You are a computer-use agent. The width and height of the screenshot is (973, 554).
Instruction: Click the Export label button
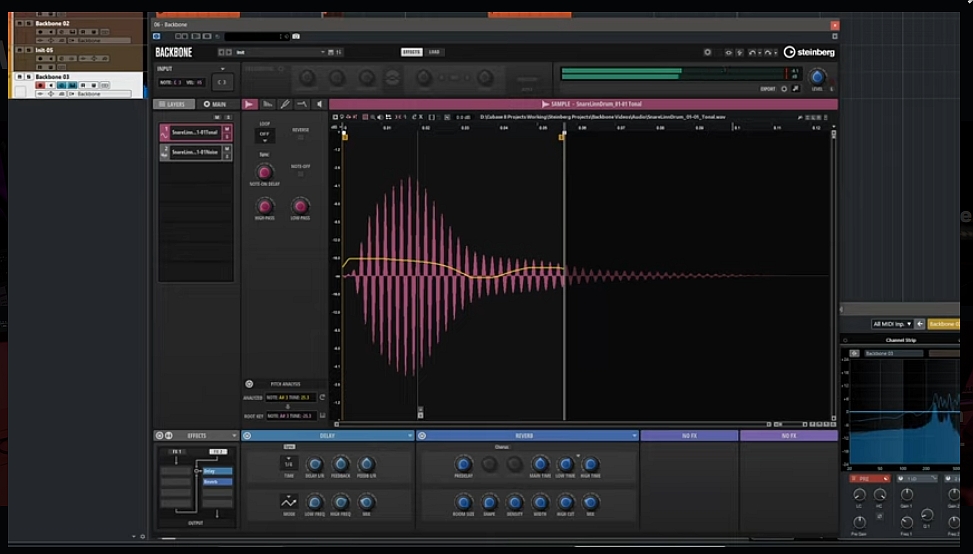click(x=768, y=89)
